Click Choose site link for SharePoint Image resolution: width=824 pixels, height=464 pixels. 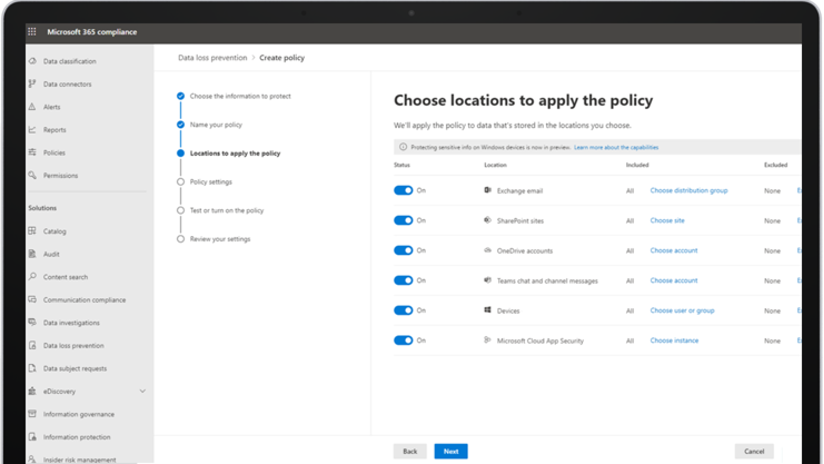pos(667,220)
